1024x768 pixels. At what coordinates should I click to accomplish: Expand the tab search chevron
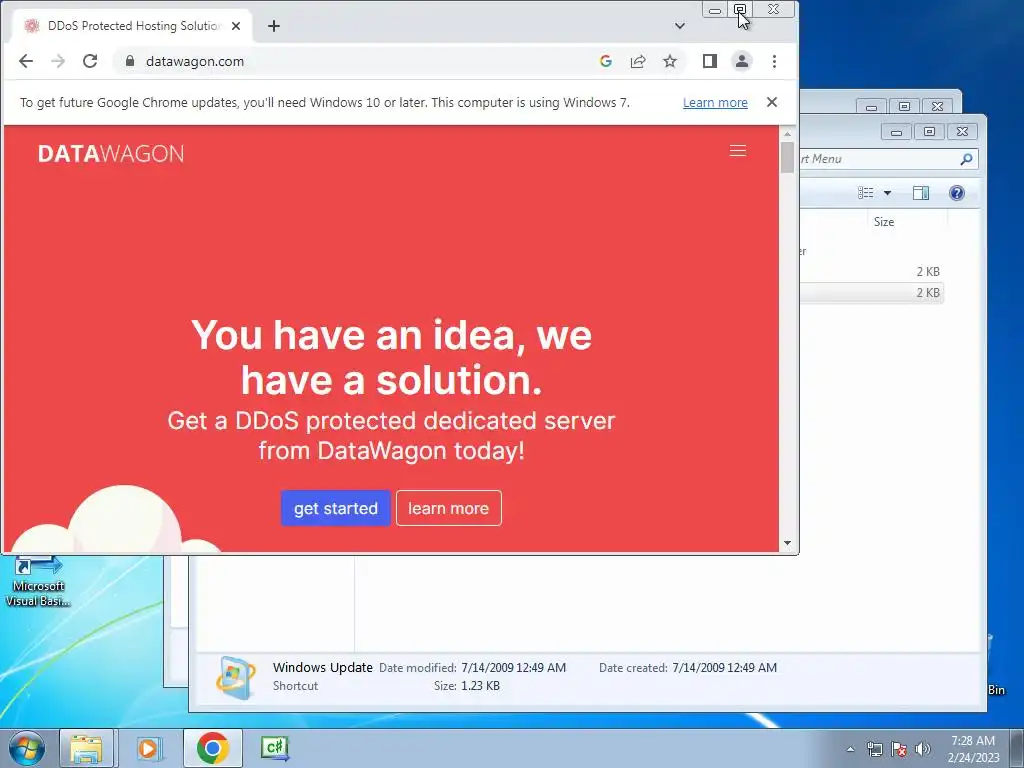(x=680, y=26)
